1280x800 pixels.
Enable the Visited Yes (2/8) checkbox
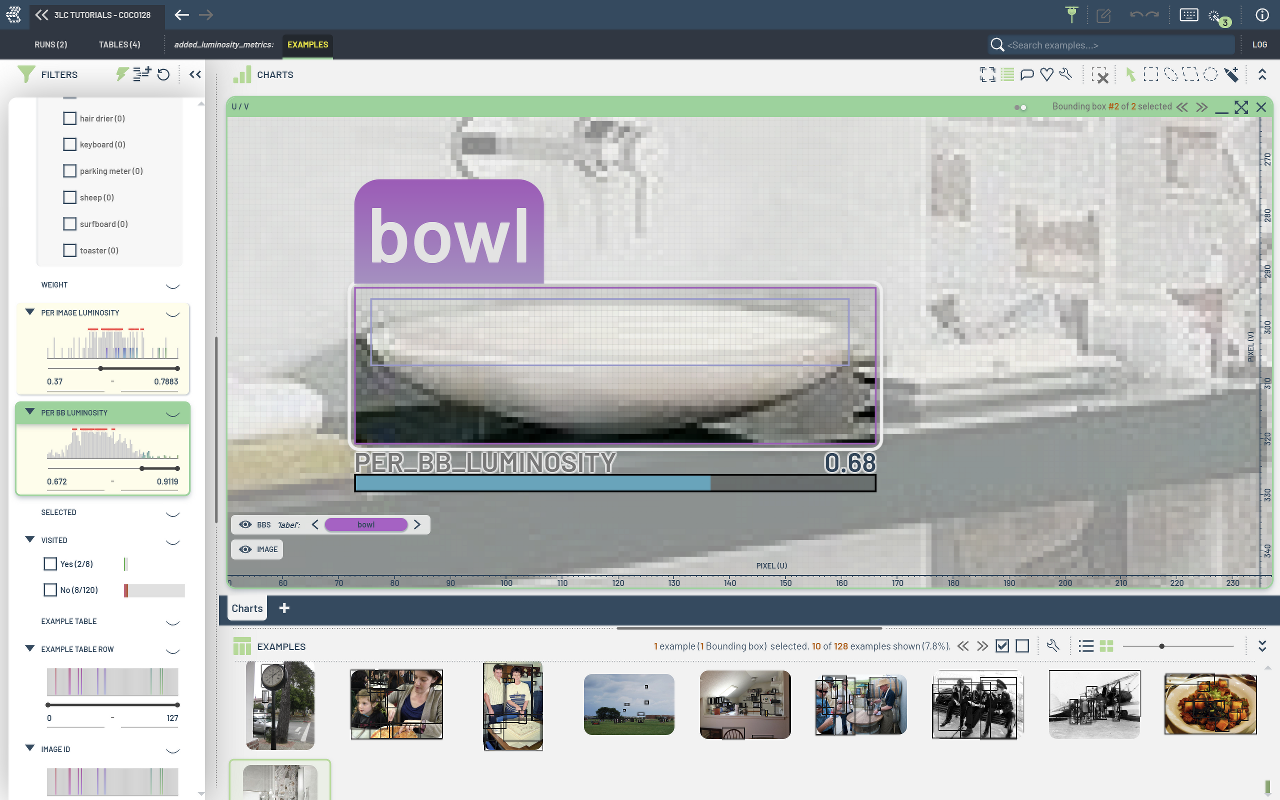51,564
